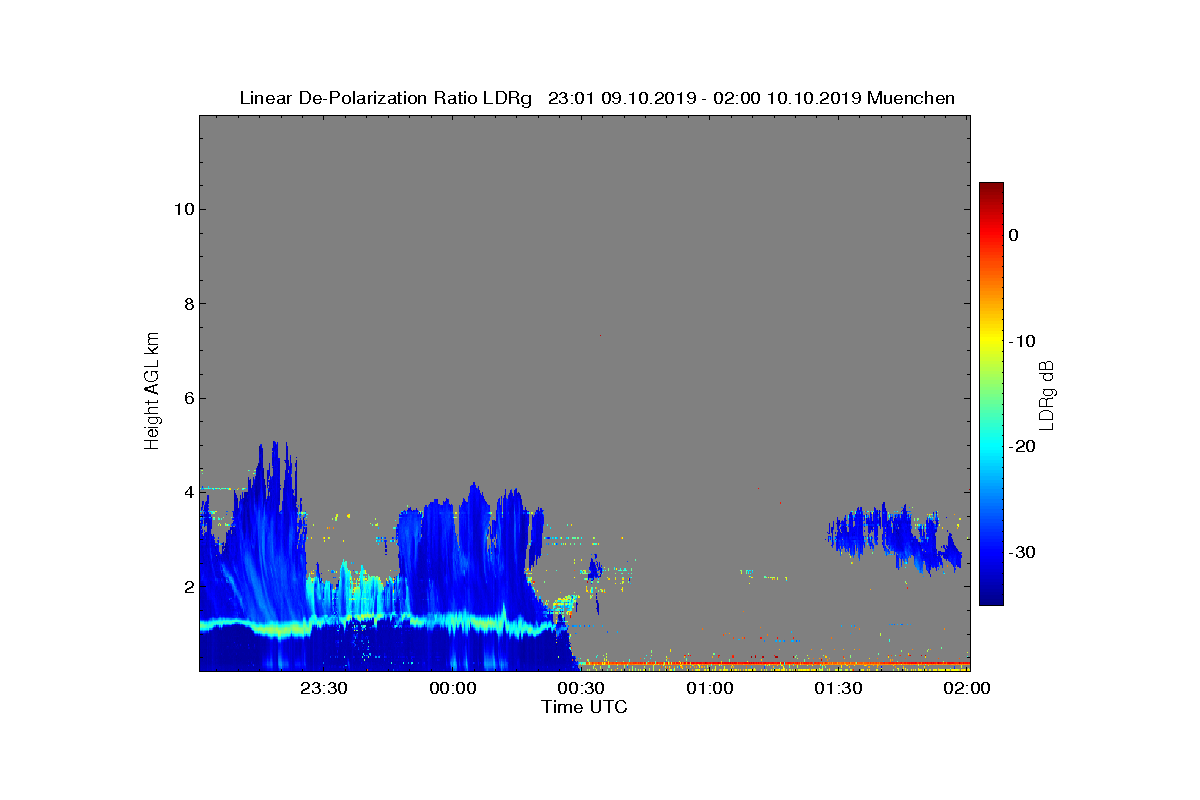
Task: Click the height tick label '2'
Action: click(x=187, y=586)
